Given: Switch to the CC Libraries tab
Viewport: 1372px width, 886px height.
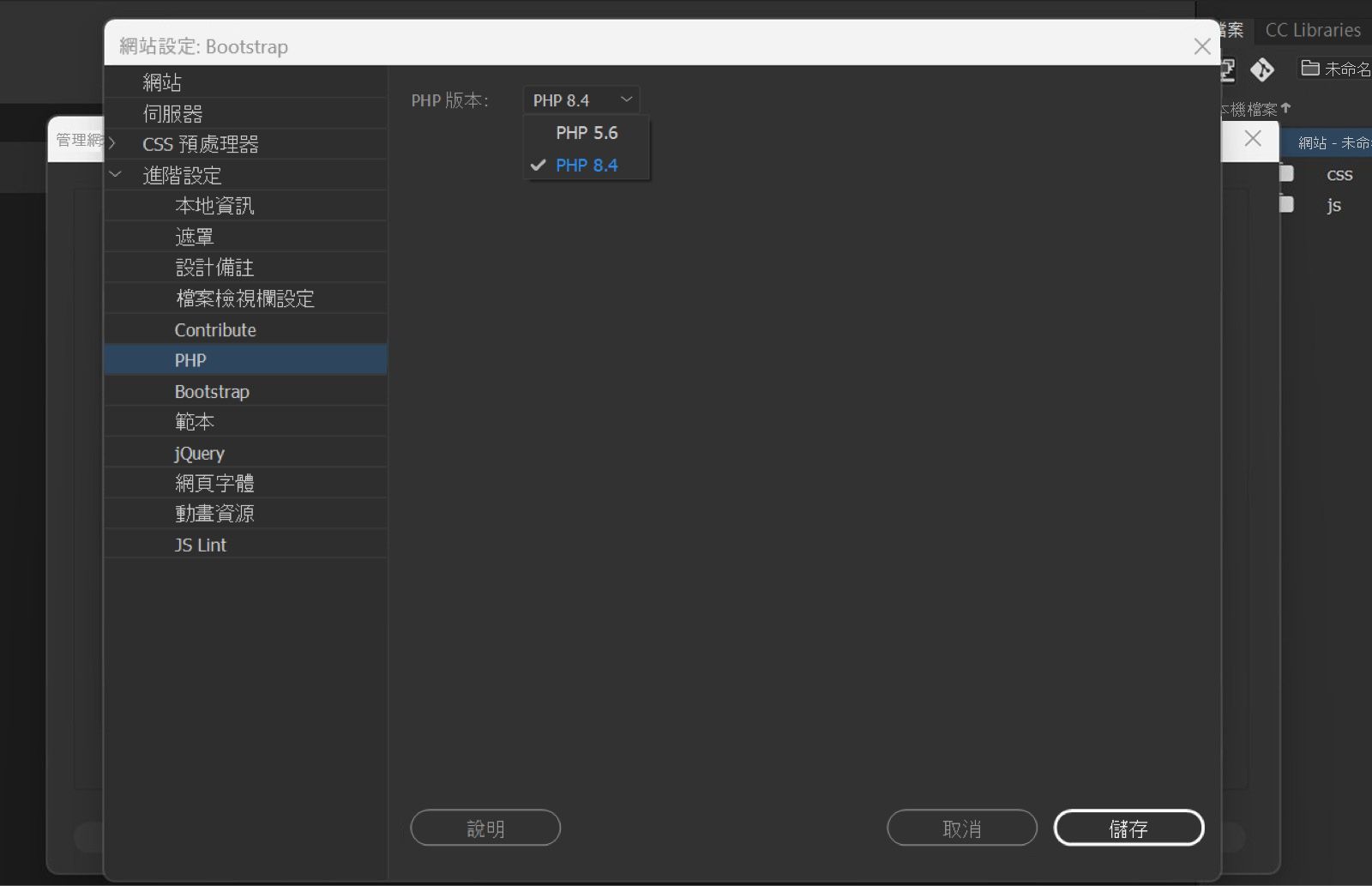Looking at the screenshot, I should [1313, 29].
